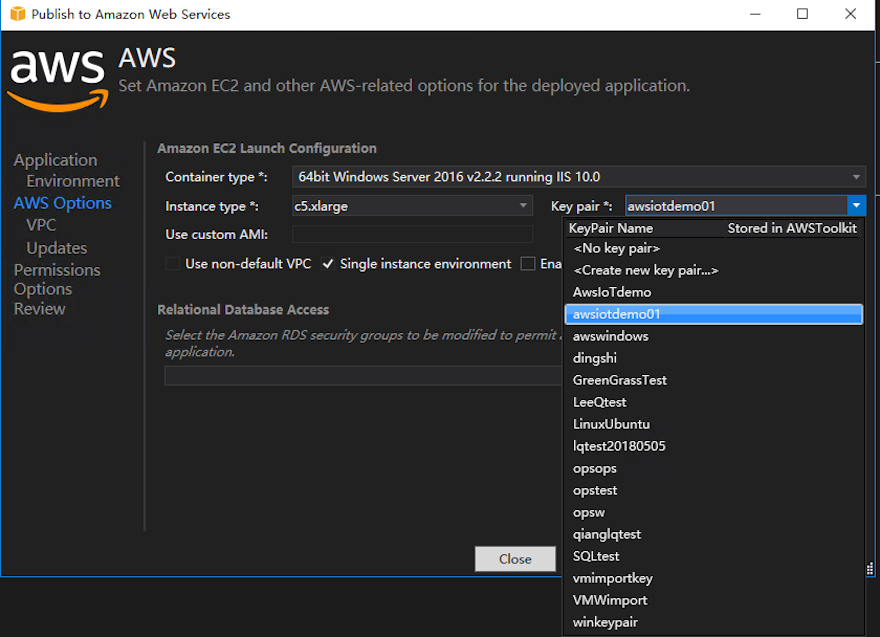Select qianglqtest key pair
880x637 pixels.
pos(714,534)
